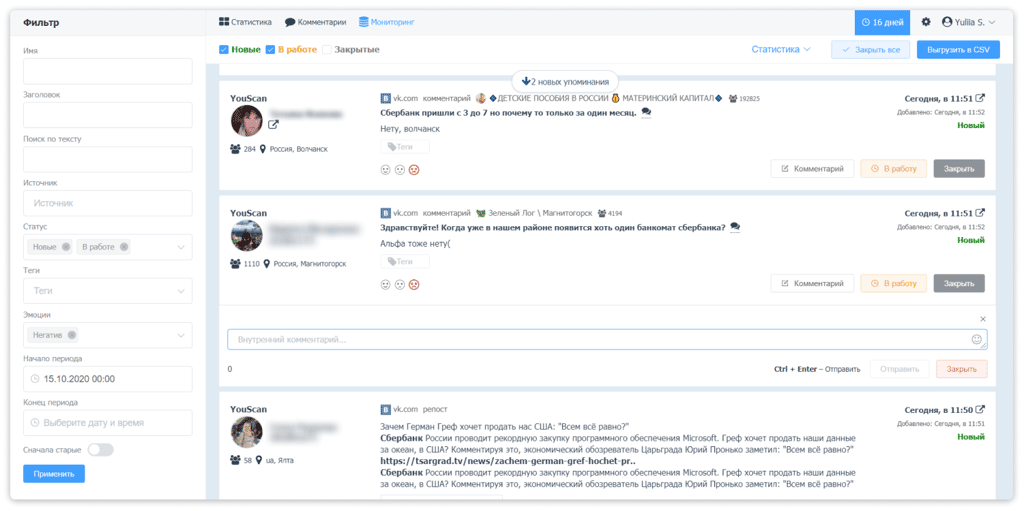Open external link icon of Волчанск mention
The height and width of the screenshot is (511, 1024).
[980, 99]
